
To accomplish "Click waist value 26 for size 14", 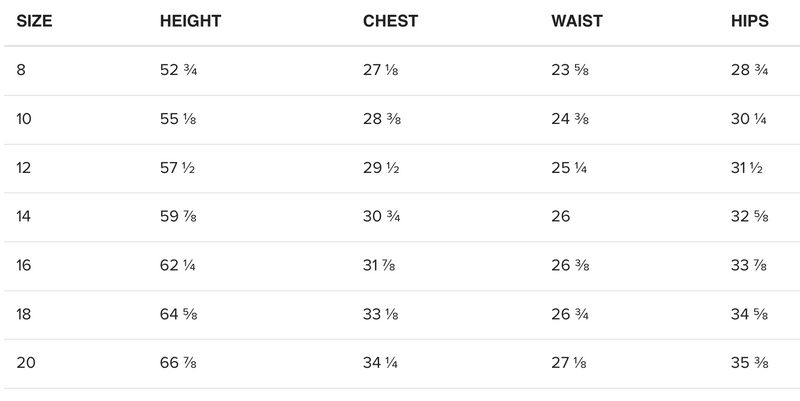I will point(561,217).
